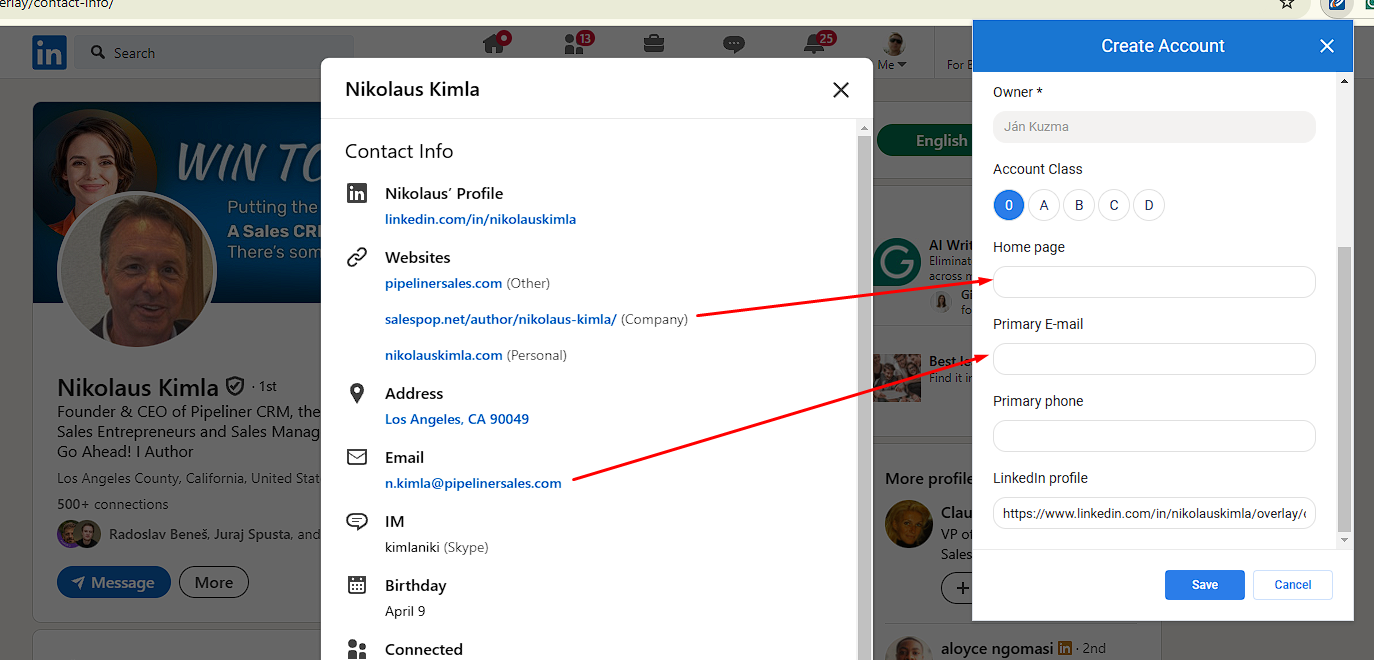Open the Messaging chat bubble icon
This screenshot has height=660, width=1374.
click(734, 43)
